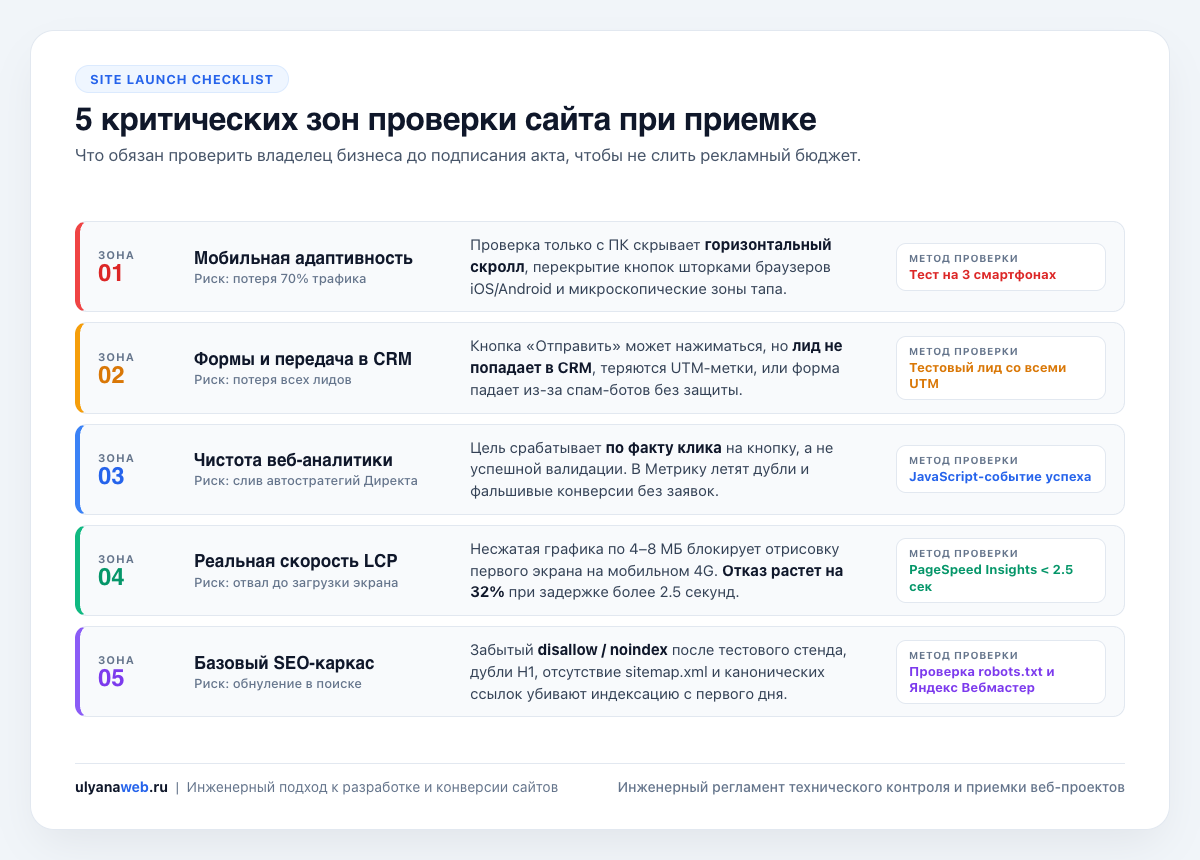
Task: Click the zone number 04
Action: [111, 577]
